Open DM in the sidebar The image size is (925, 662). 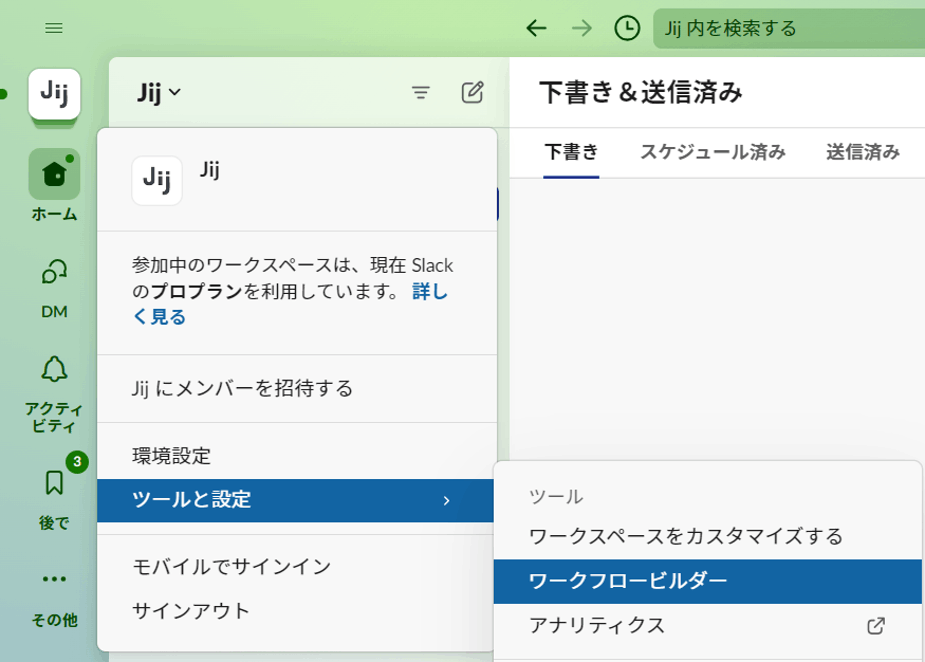[x=54, y=289]
